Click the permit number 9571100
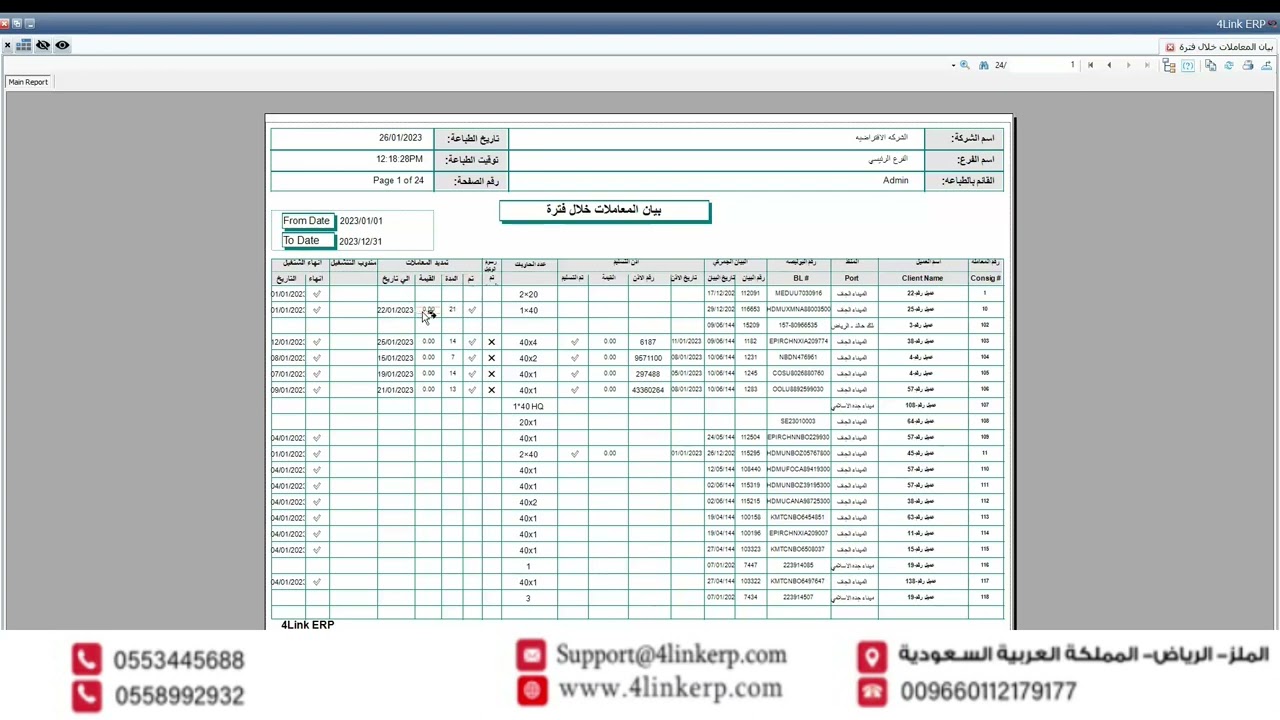The height and width of the screenshot is (720, 1280). point(648,358)
